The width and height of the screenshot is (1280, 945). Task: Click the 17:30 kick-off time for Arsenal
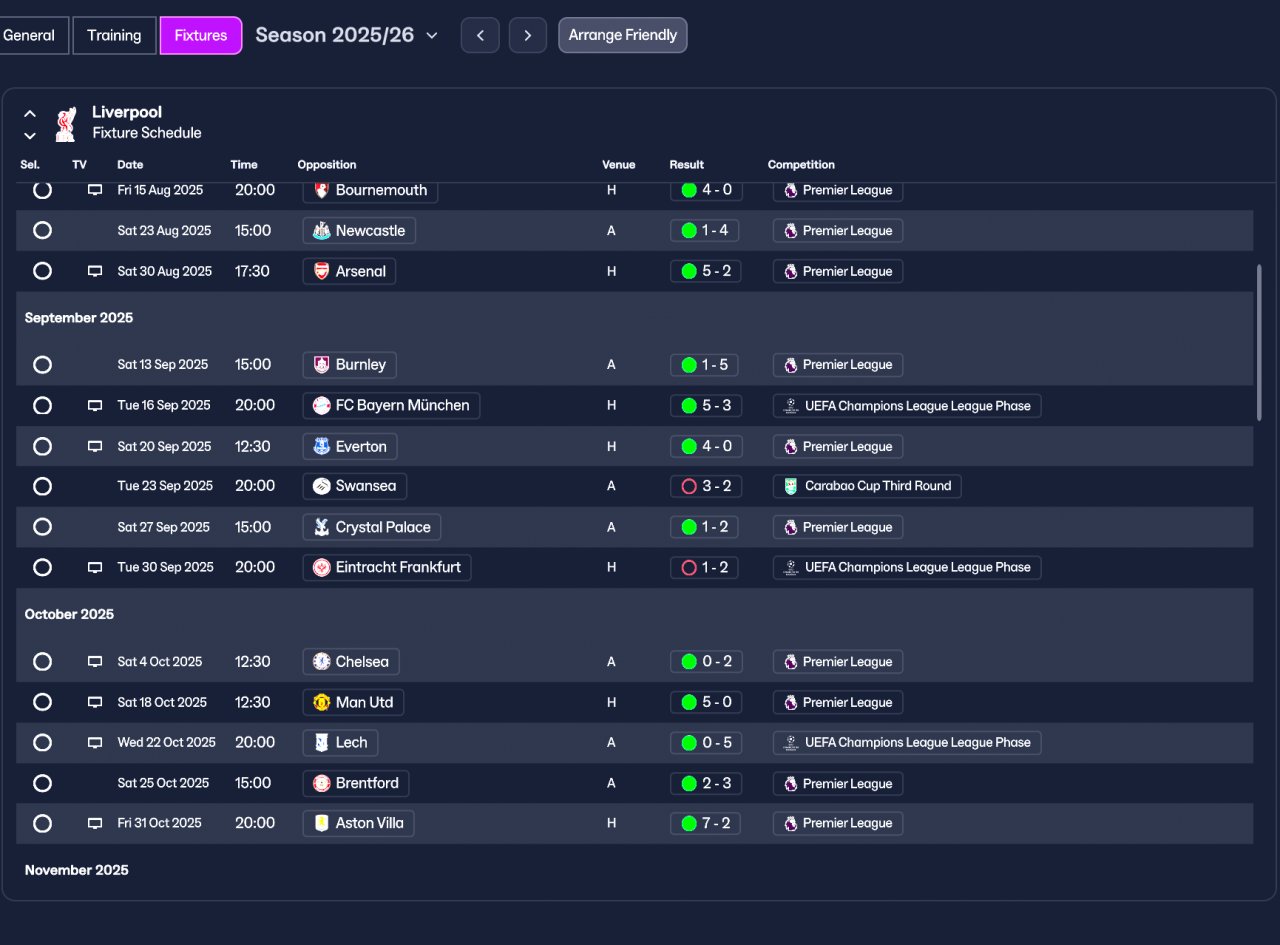pyautogui.click(x=252, y=271)
